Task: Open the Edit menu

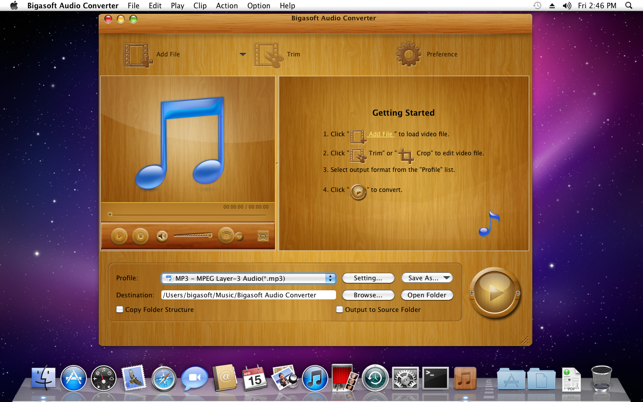Action: click(x=155, y=6)
